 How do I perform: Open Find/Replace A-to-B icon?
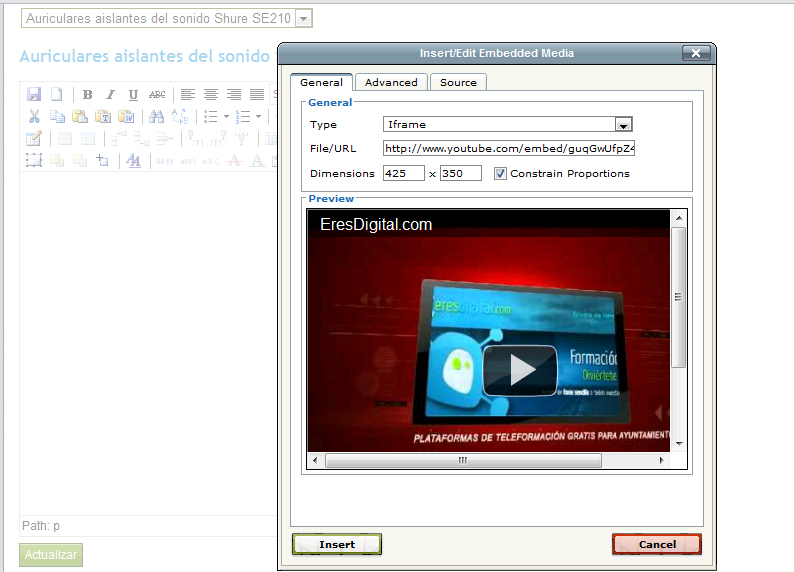click(180, 117)
